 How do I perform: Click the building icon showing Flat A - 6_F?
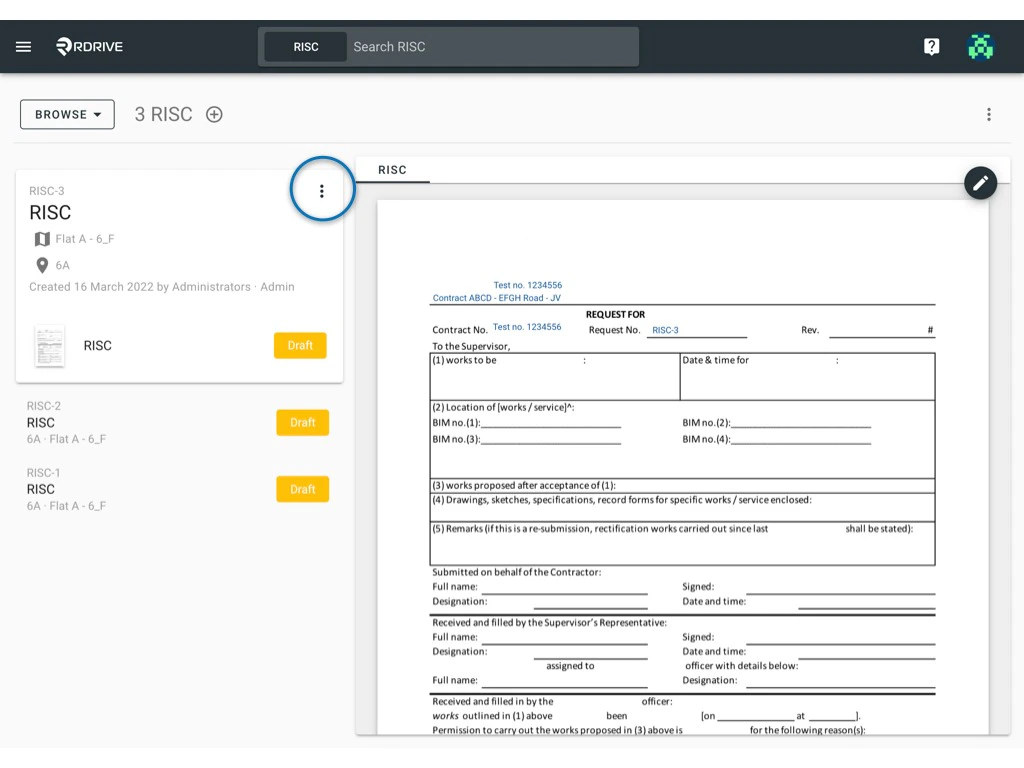(x=41, y=239)
